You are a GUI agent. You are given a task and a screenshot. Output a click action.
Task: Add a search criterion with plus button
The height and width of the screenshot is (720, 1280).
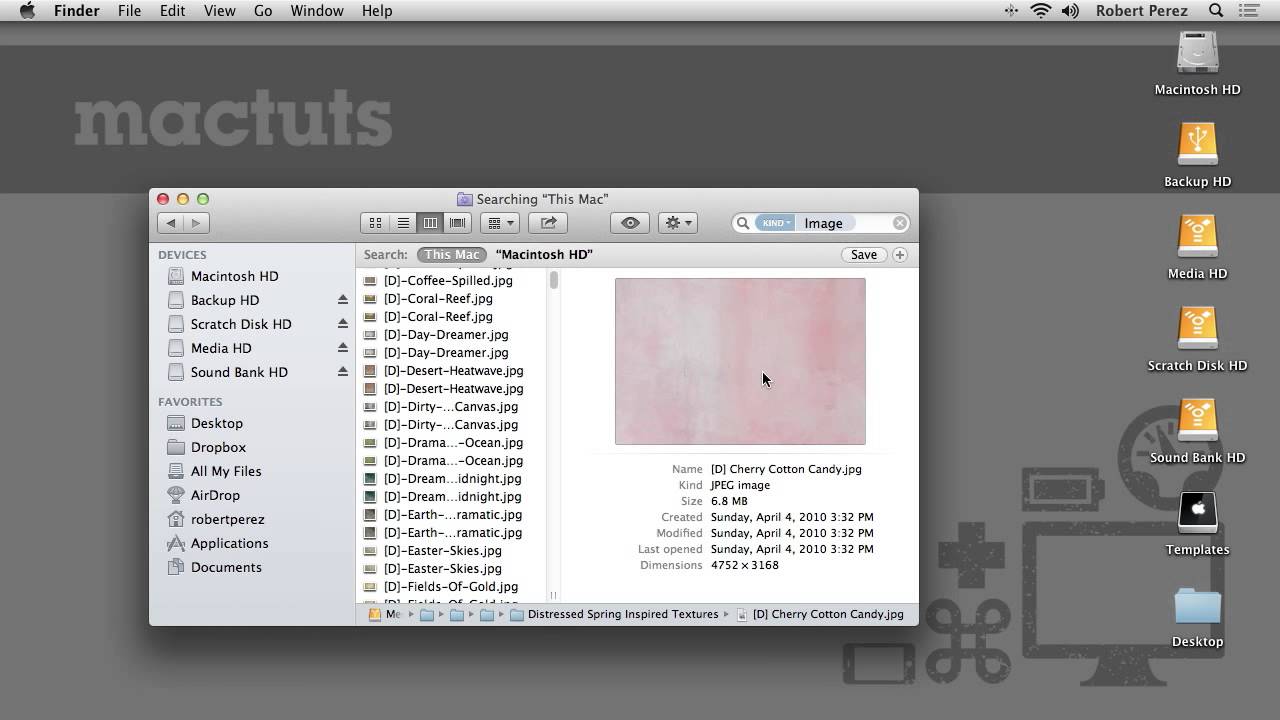tap(900, 255)
